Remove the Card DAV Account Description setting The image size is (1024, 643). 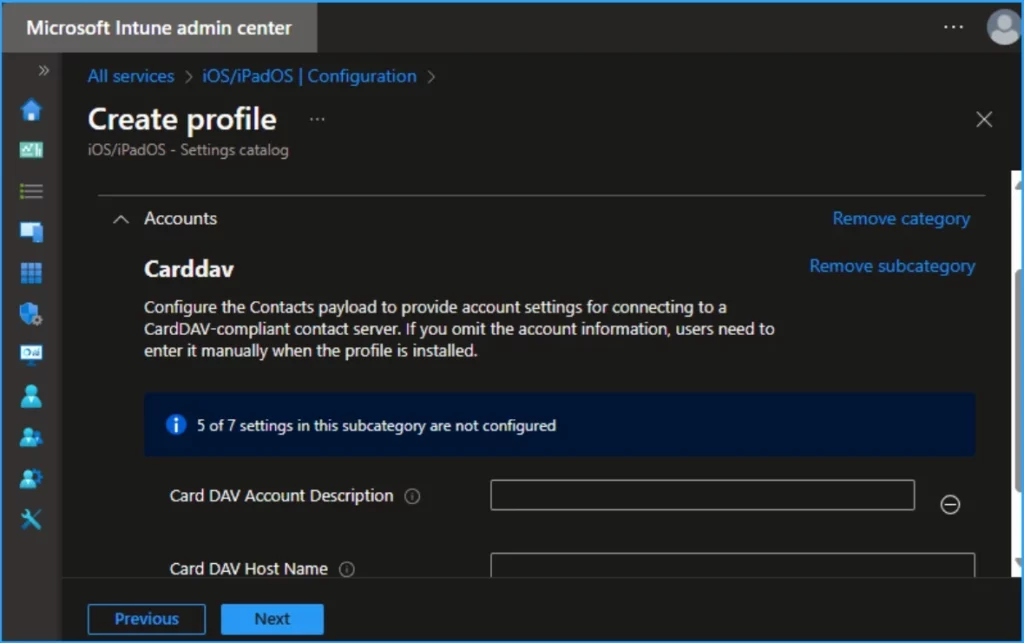pos(950,505)
